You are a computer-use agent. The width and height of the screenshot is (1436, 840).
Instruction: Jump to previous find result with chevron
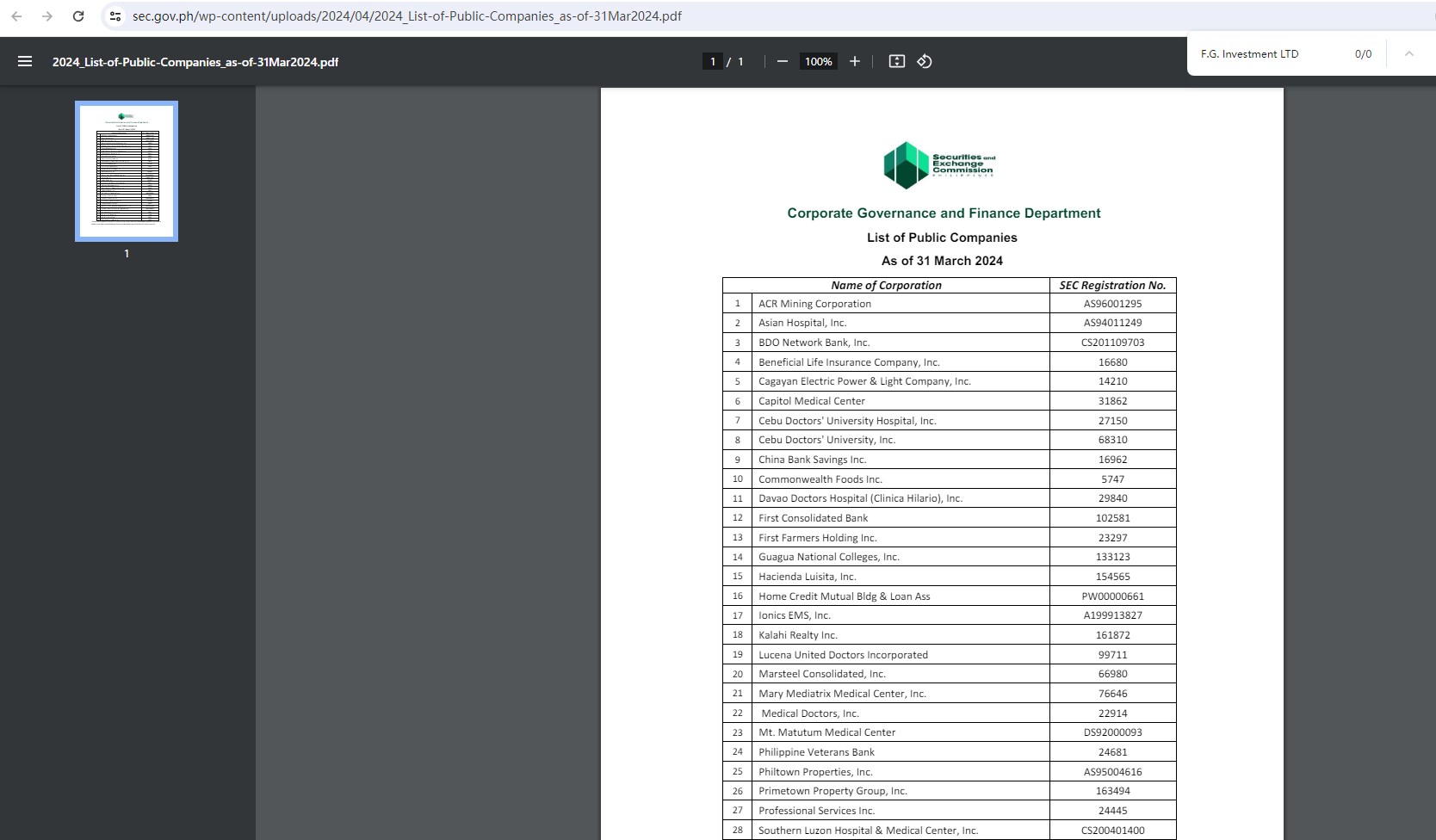pyautogui.click(x=1408, y=53)
